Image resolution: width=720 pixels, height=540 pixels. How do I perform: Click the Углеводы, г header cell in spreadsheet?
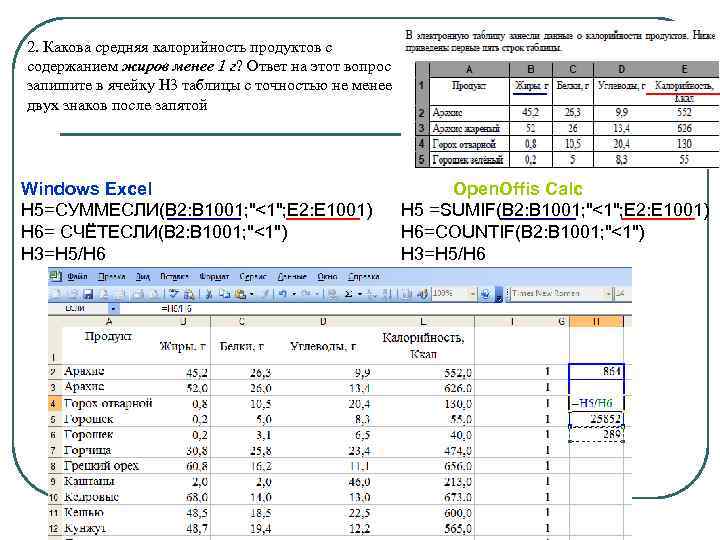pos(323,344)
